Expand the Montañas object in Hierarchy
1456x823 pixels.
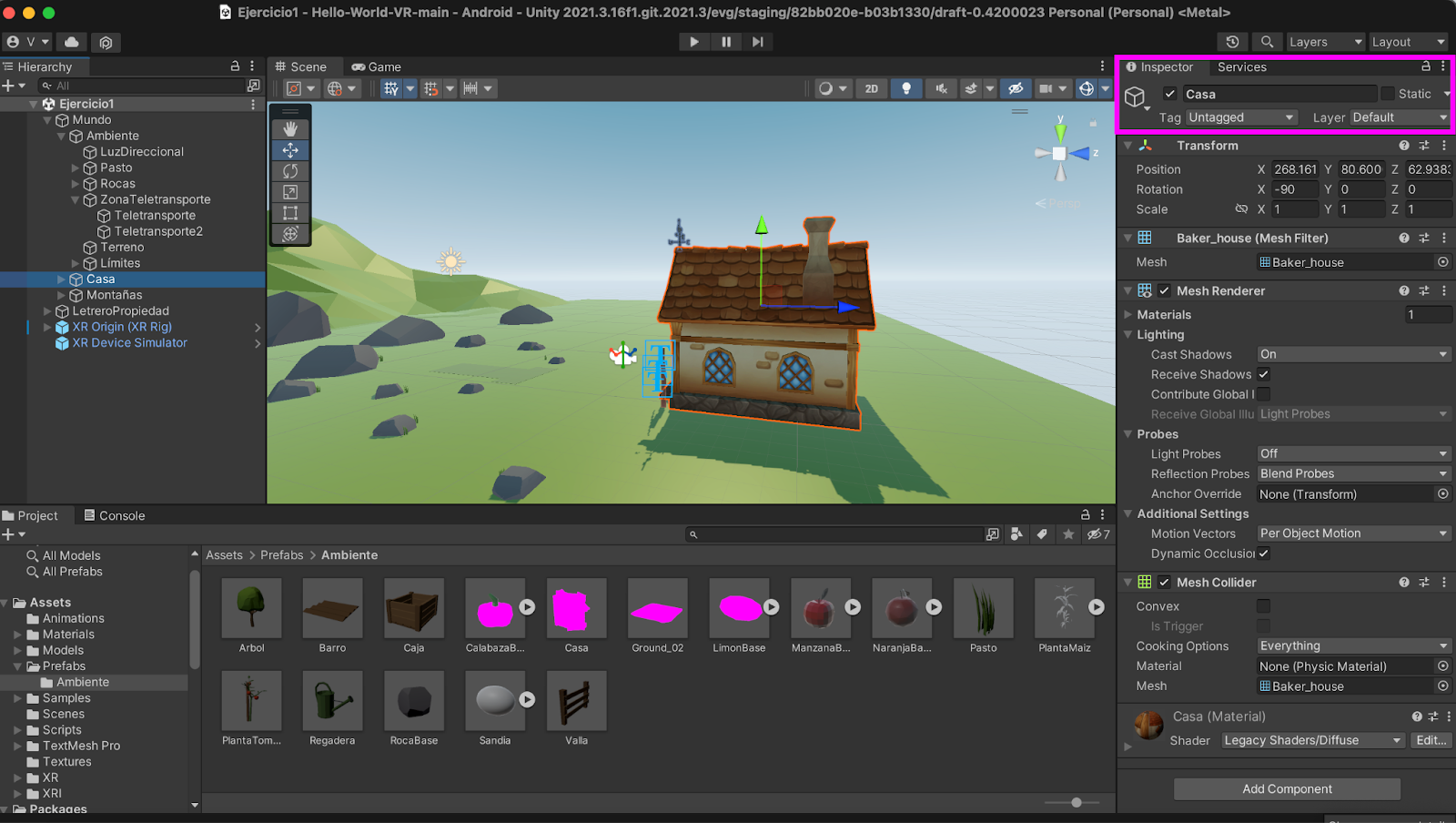62,295
